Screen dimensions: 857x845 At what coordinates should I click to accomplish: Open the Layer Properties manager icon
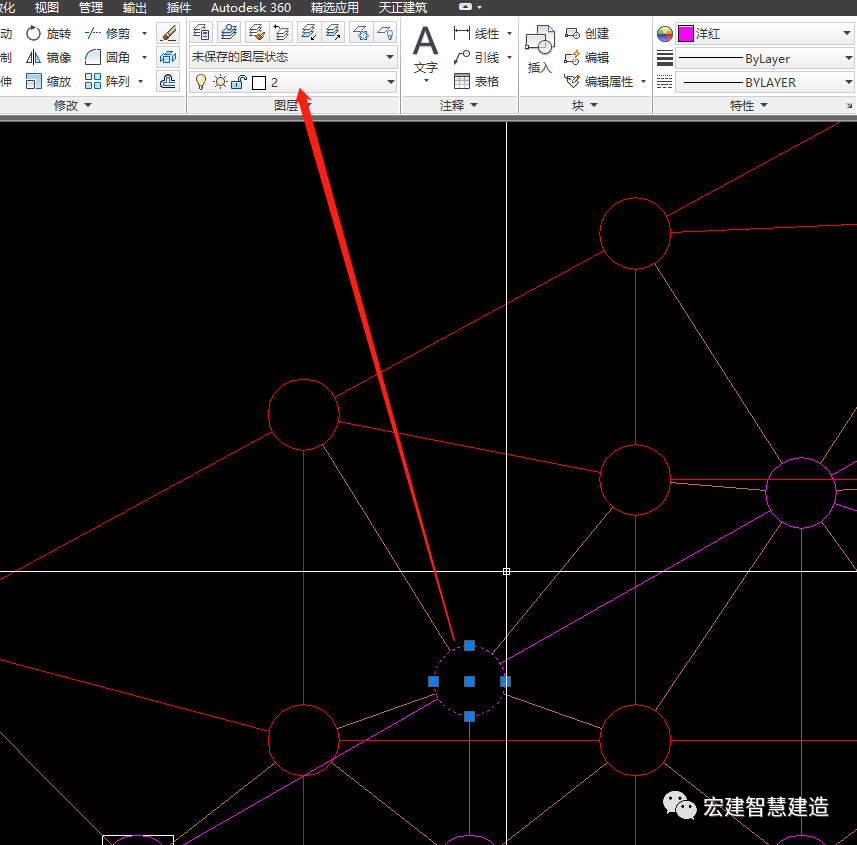point(201,32)
